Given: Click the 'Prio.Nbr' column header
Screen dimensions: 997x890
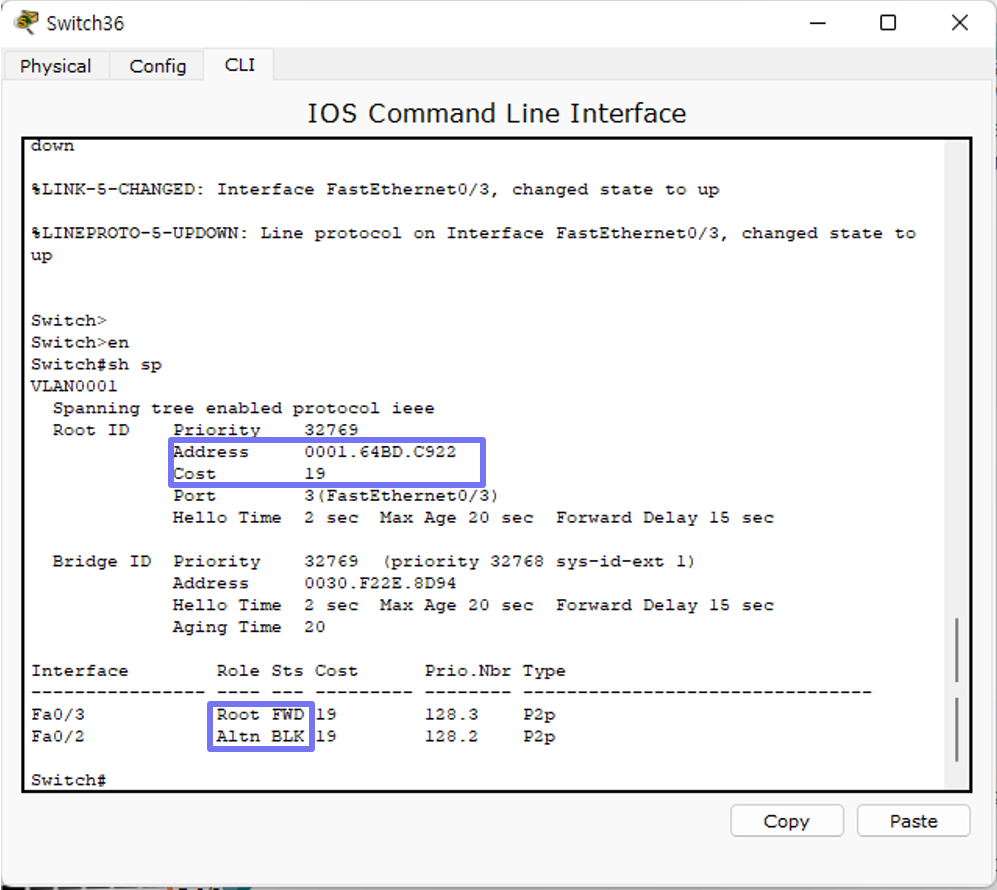Looking at the screenshot, I should point(468,671).
